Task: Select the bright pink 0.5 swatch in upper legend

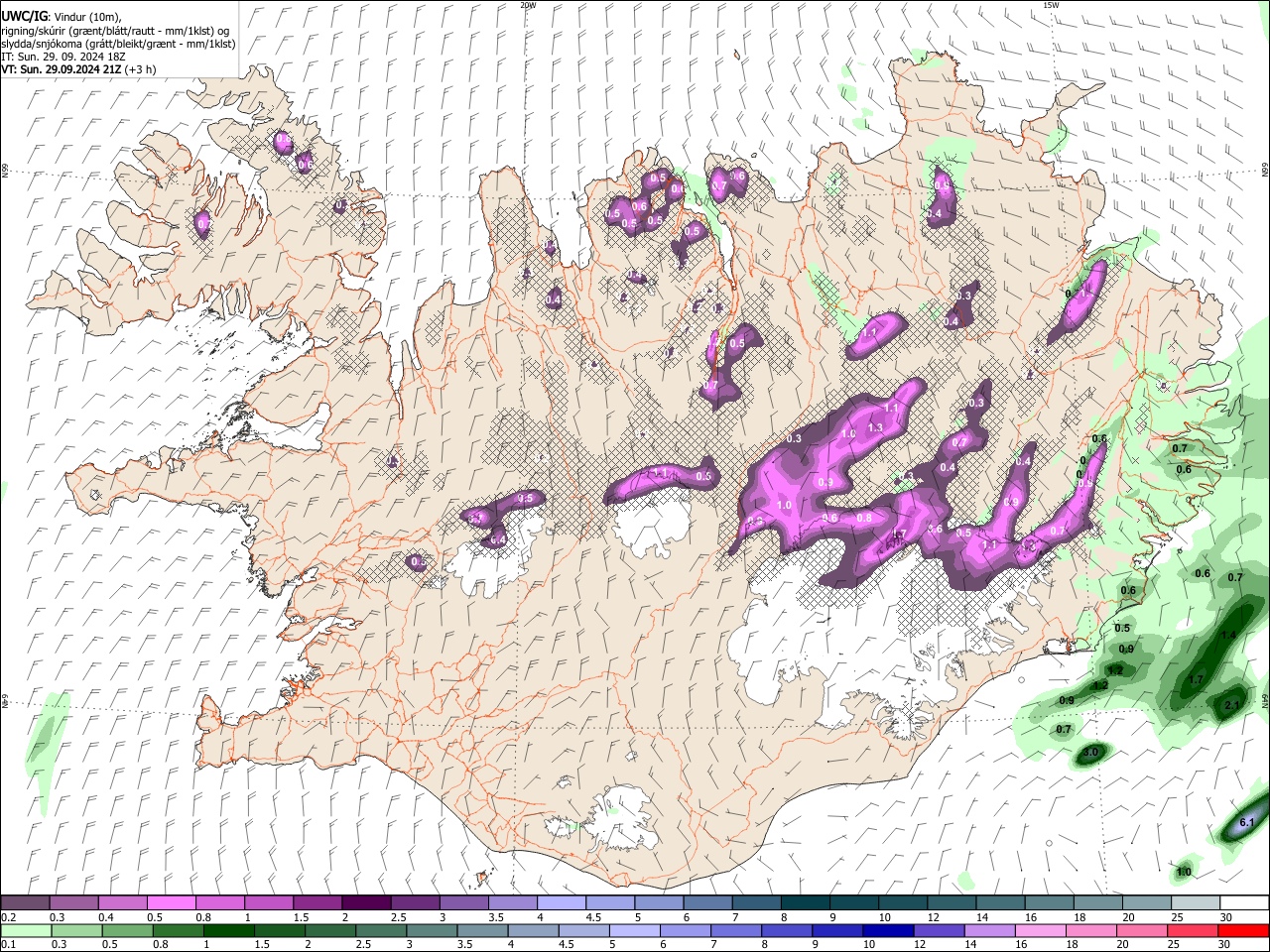Action: click(x=172, y=903)
